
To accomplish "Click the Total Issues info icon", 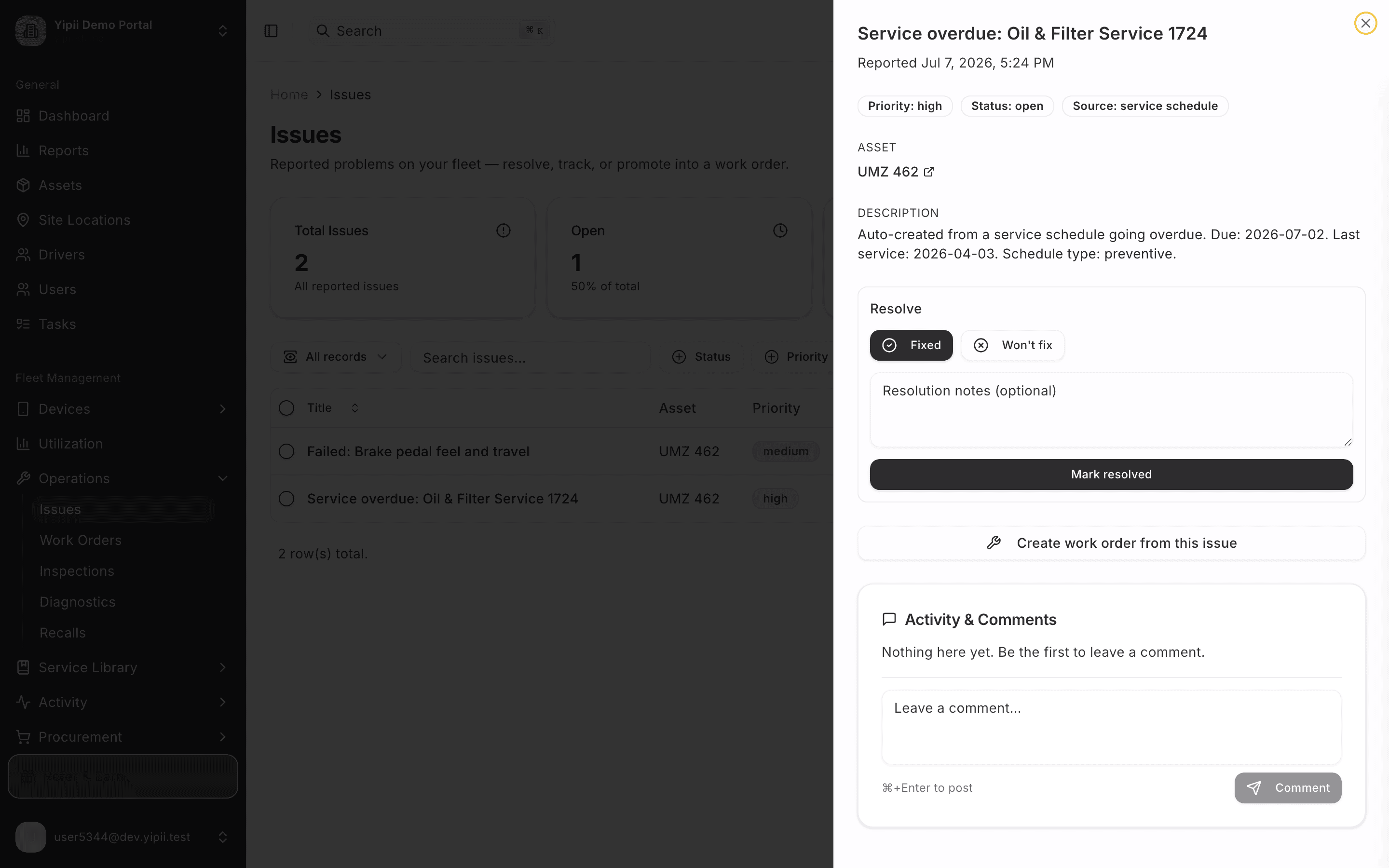I will (x=504, y=231).
